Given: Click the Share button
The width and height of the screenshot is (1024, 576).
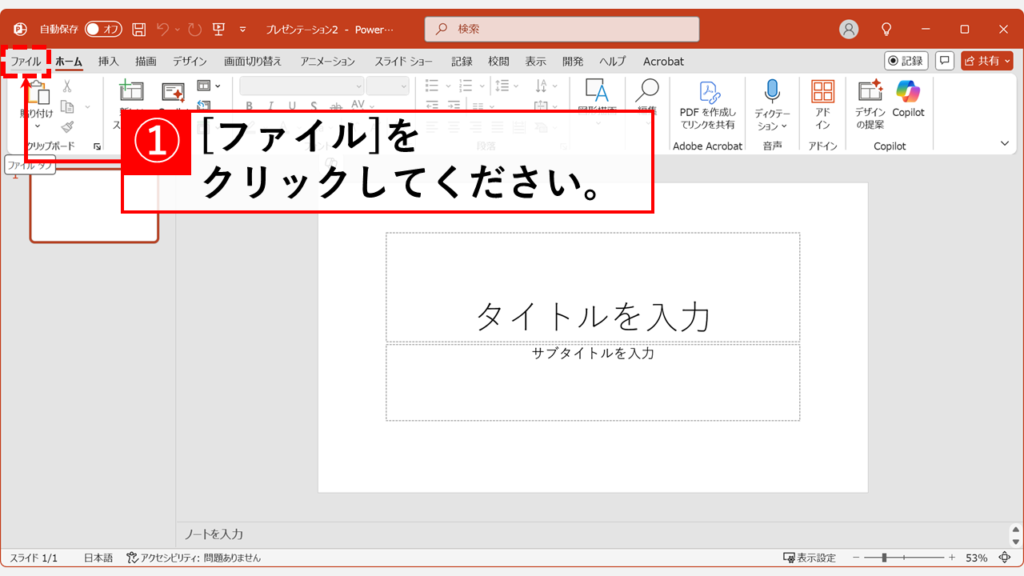Looking at the screenshot, I should (982, 61).
